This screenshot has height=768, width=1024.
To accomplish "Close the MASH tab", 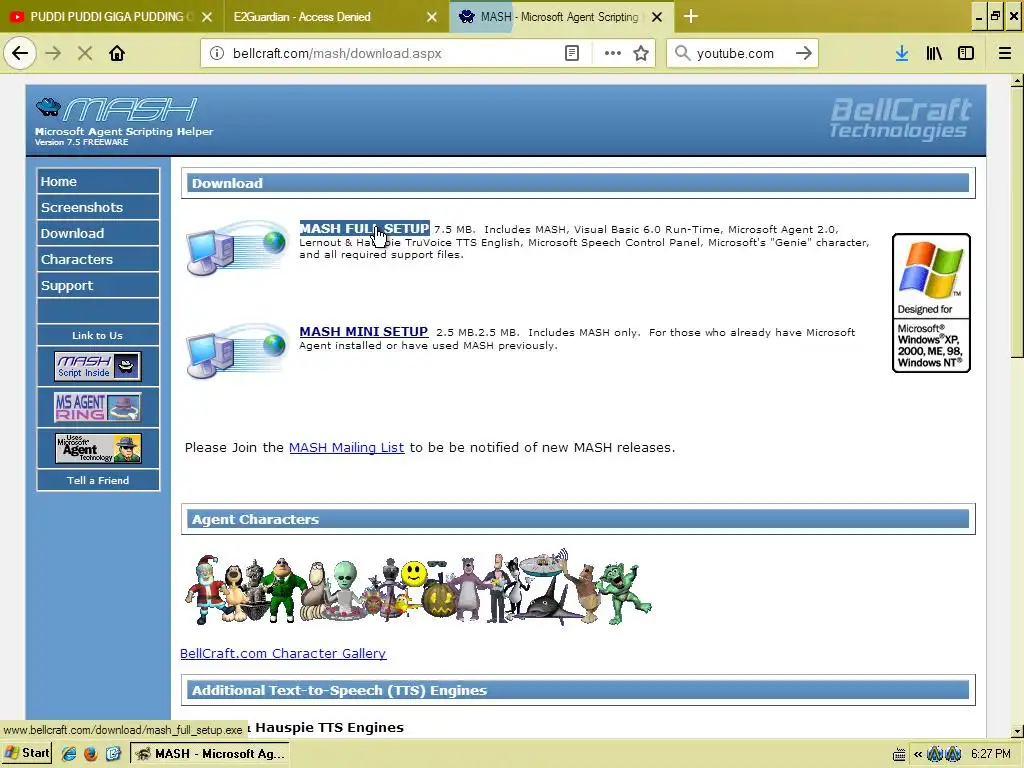I will point(657,17).
